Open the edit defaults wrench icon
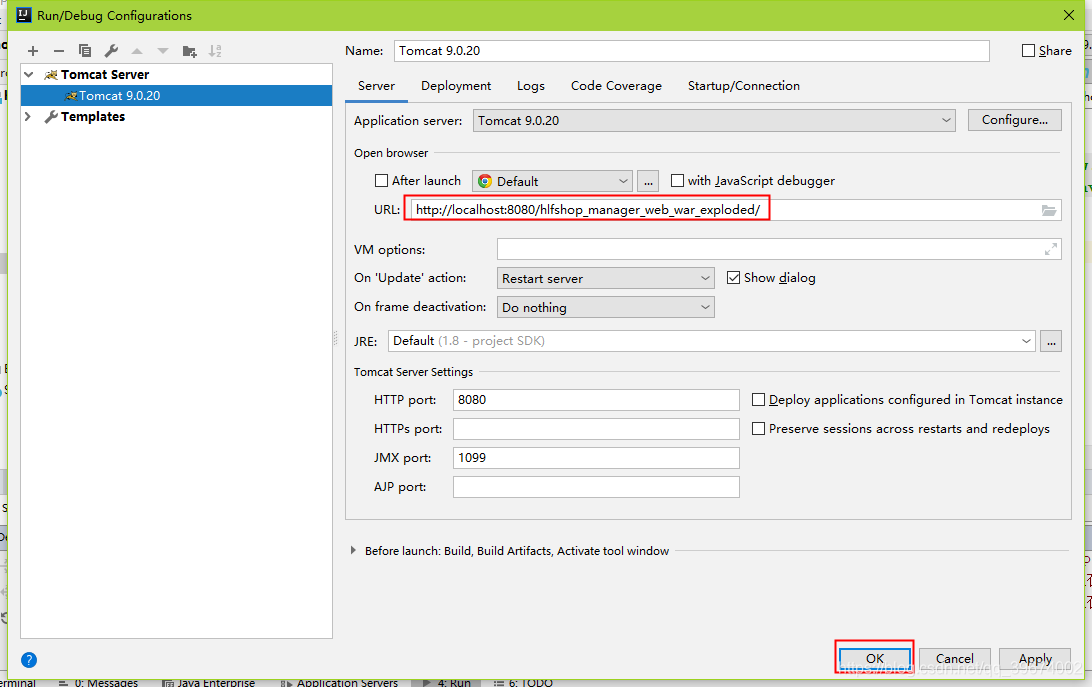Screen dimensions: 1092x687 point(111,51)
